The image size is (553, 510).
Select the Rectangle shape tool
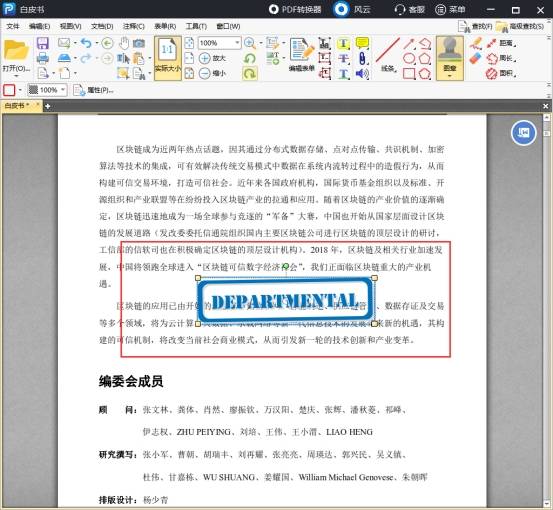click(409, 74)
